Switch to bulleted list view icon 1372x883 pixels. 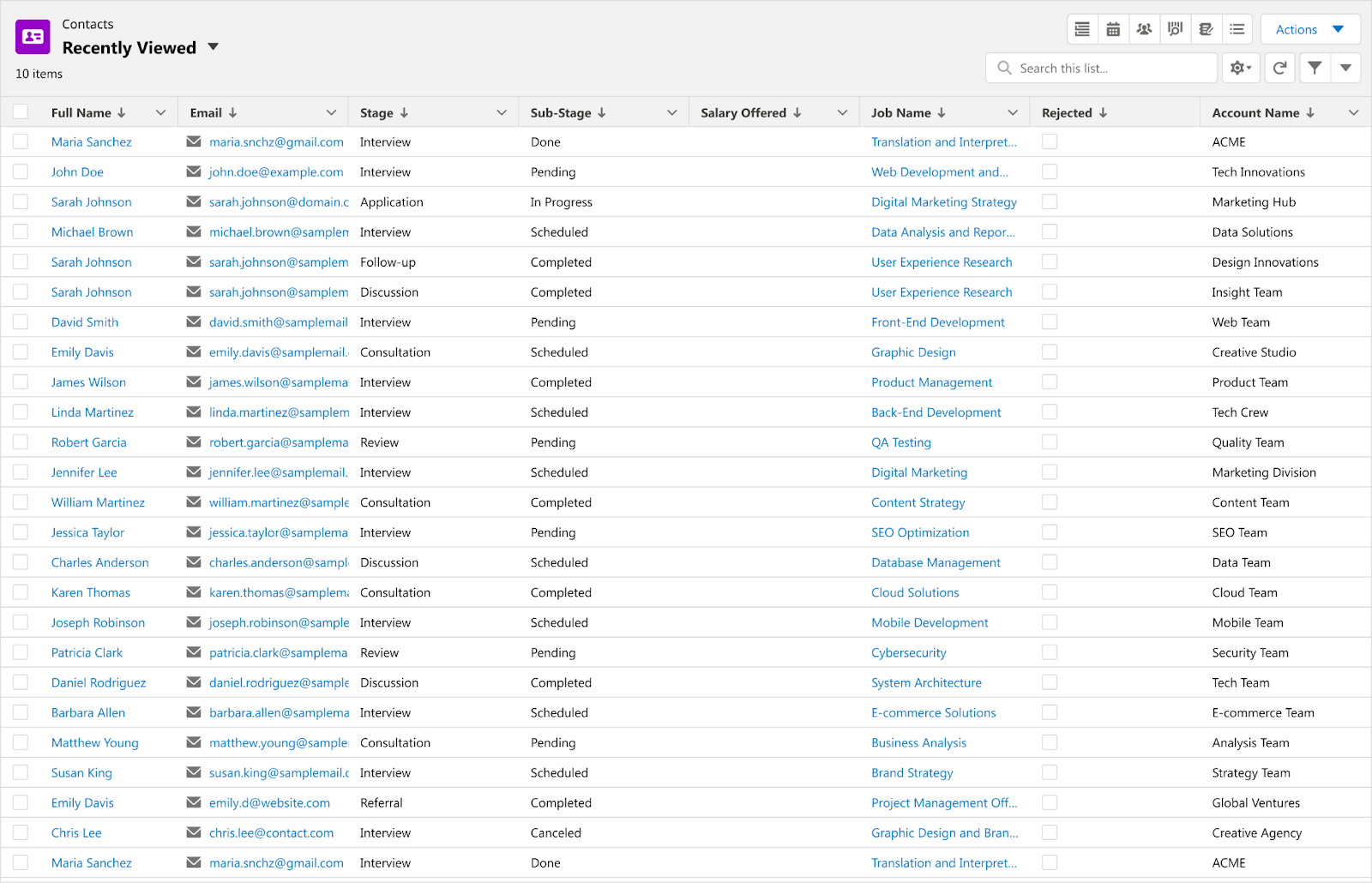1237,29
